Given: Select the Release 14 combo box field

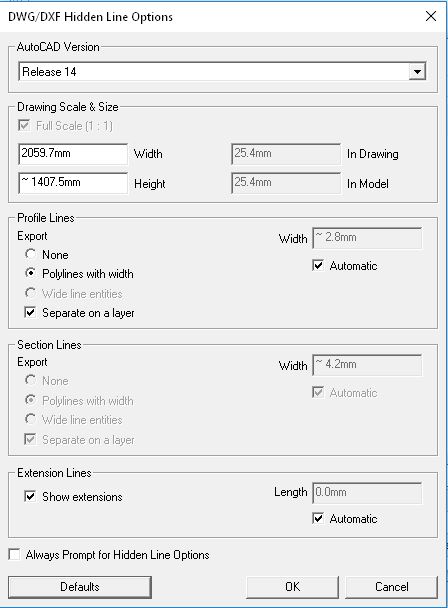Looking at the screenshot, I should [222, 72].
